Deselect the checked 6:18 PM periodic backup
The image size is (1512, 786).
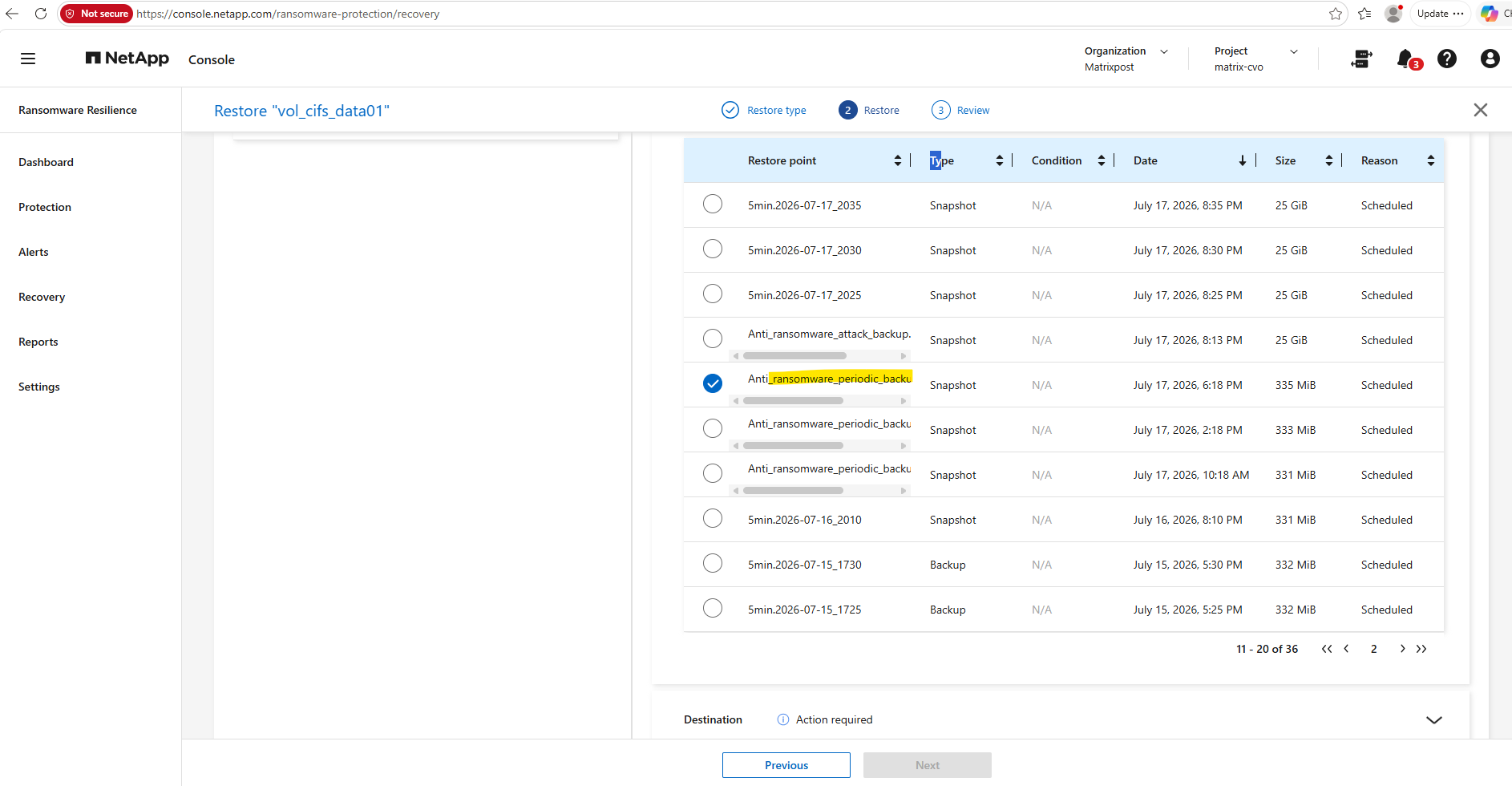coord(713,383)
